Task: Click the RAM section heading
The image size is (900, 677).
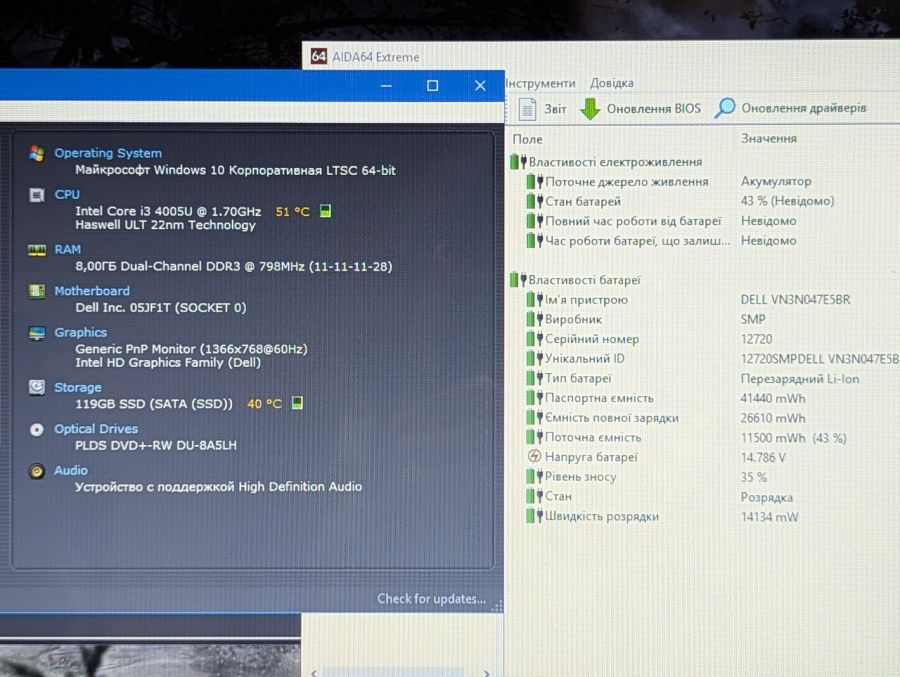Action: [x=68, y=249]
